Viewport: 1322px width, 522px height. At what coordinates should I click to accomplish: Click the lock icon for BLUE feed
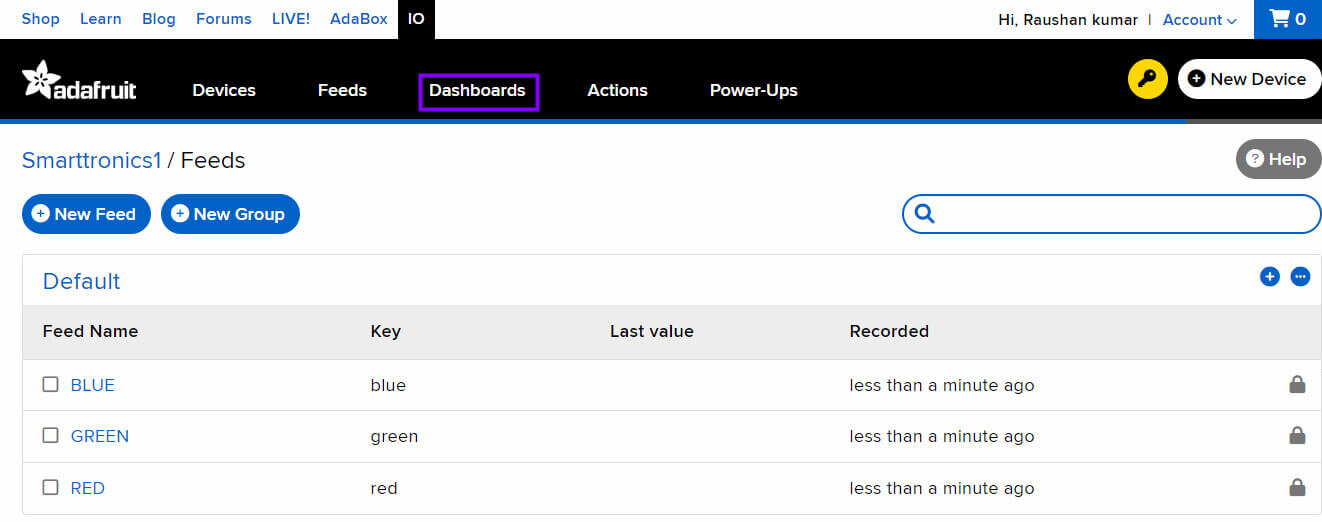(x=1297, y=384)
